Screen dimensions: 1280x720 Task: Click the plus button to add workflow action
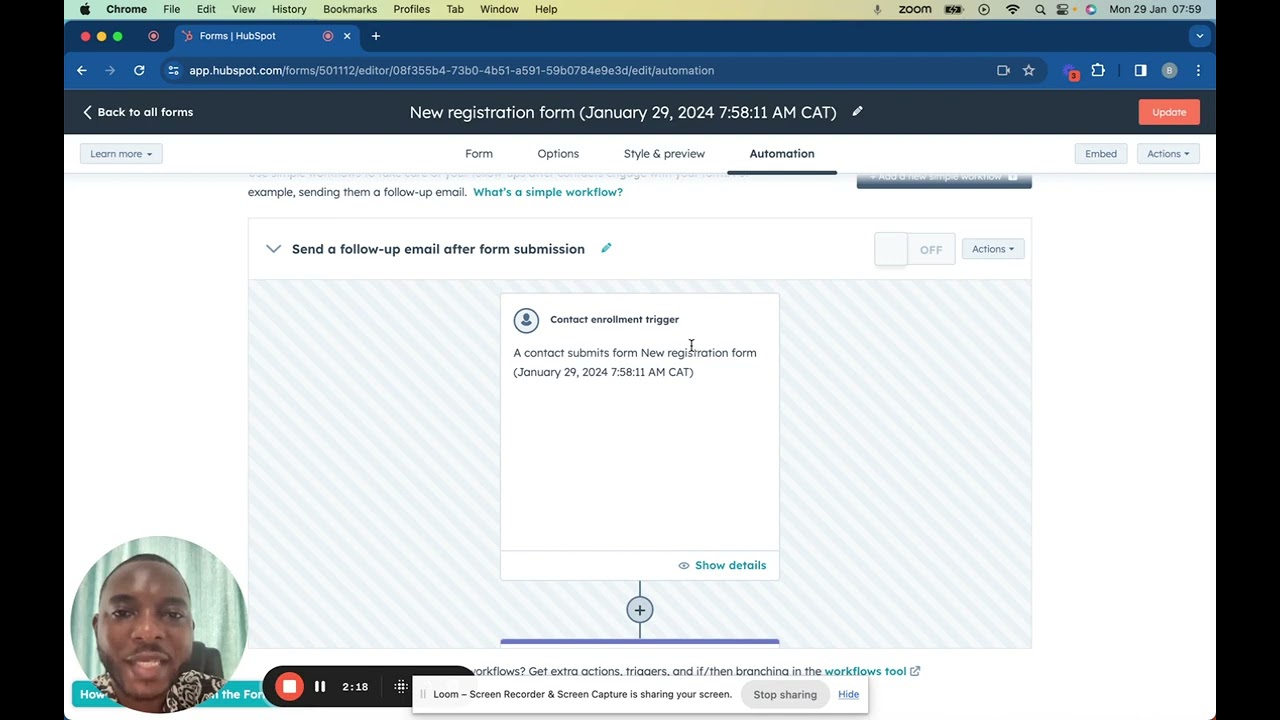[640, 610]
